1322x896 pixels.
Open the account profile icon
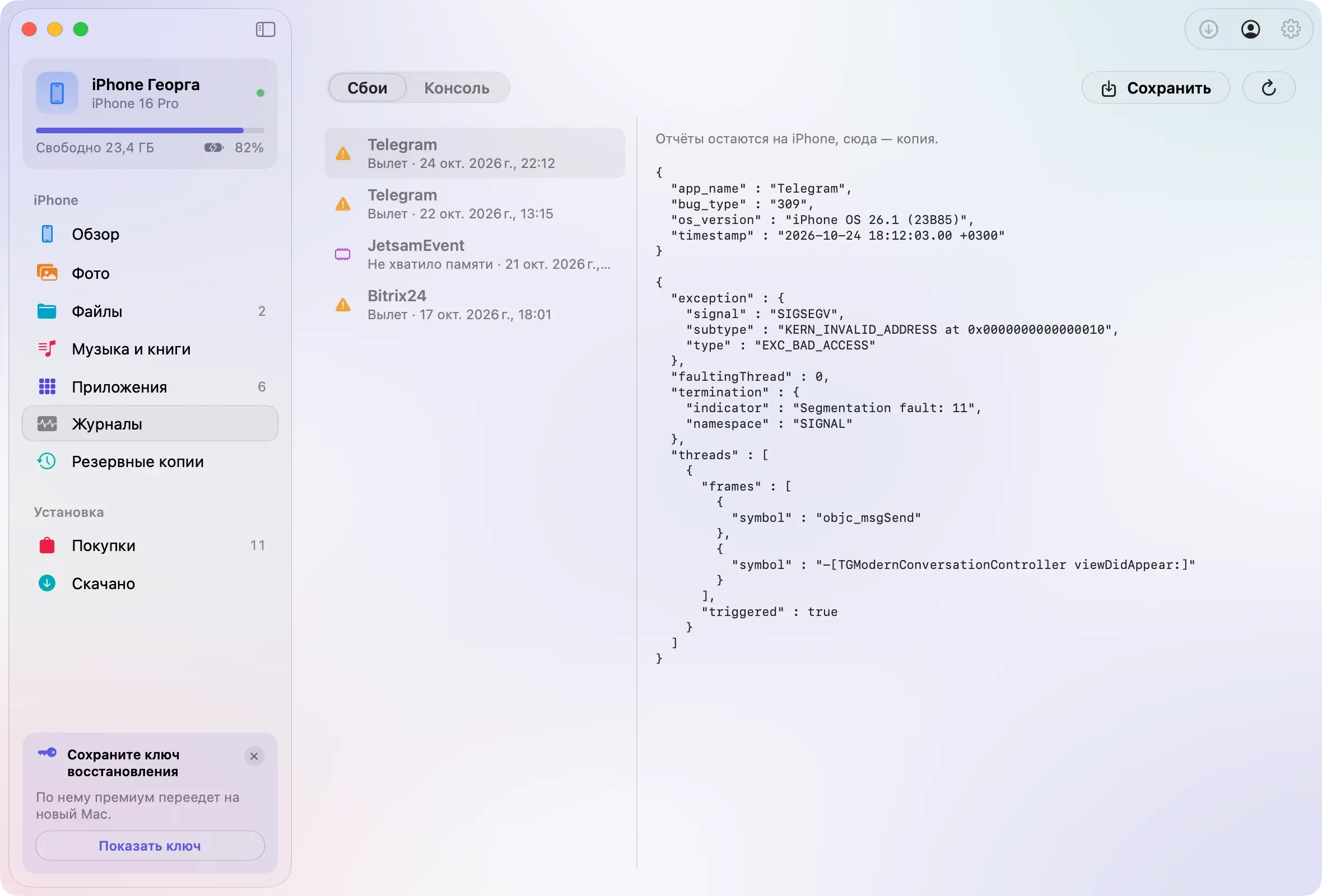point(1250,29)
